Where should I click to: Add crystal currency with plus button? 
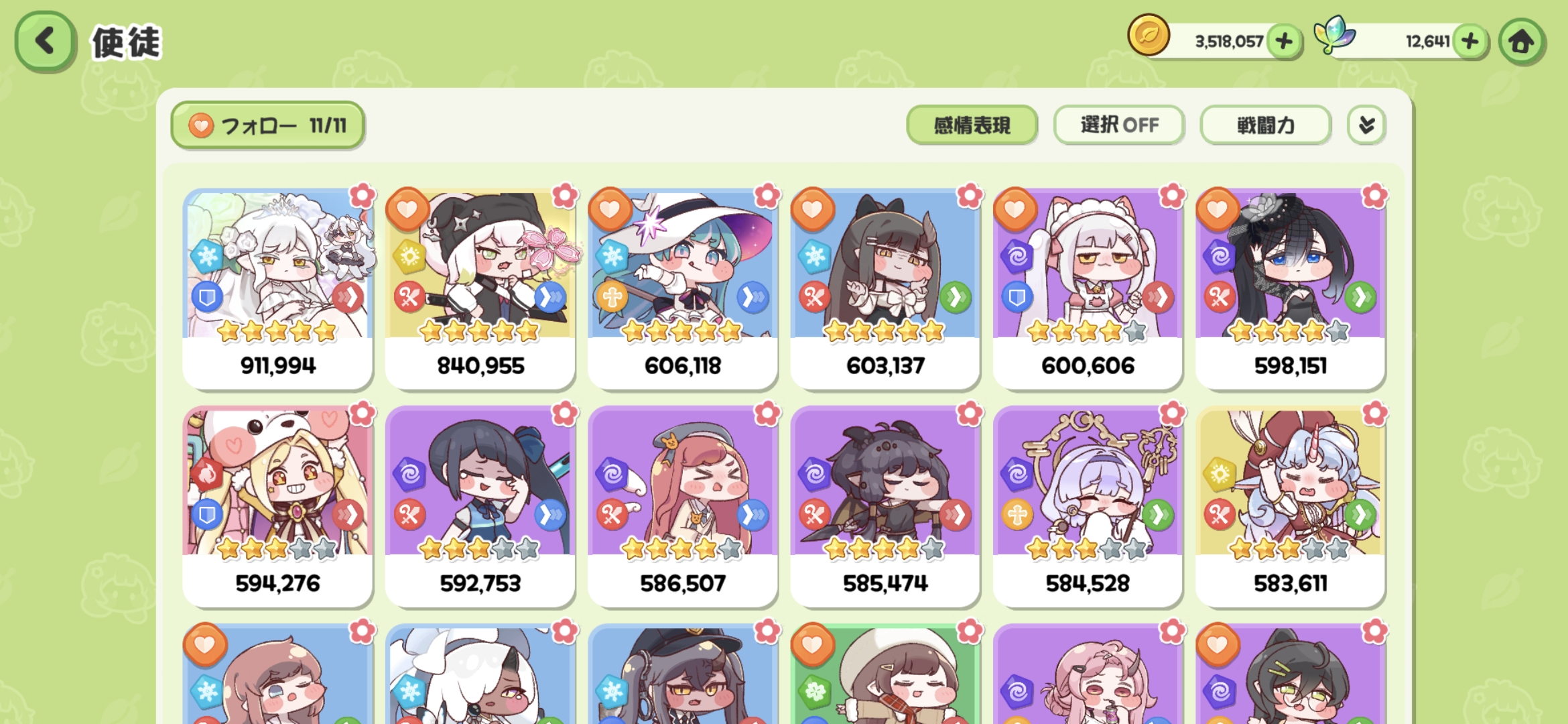pos(1470,42)
